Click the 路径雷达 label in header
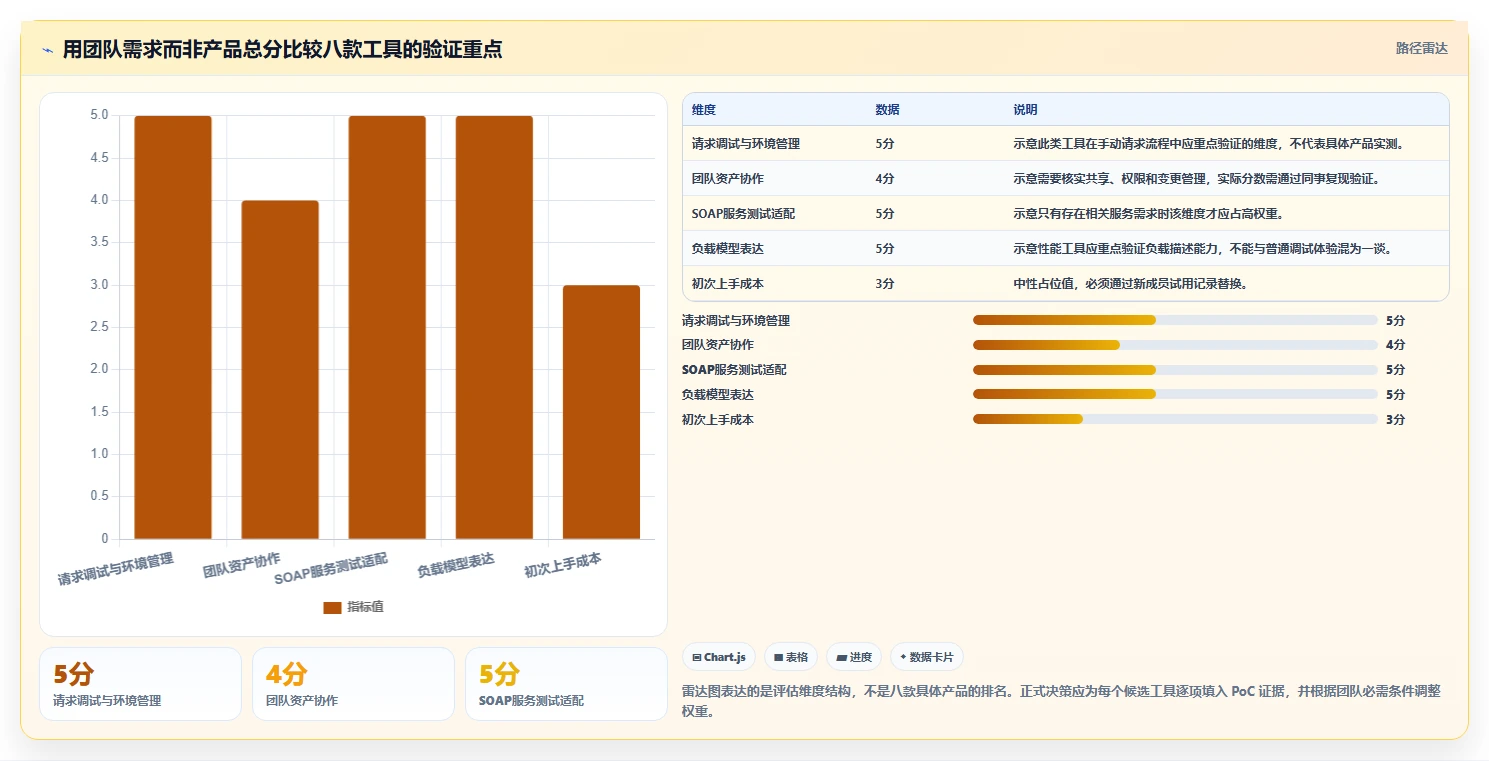1489x761 pixels. tap(1421, 48)
